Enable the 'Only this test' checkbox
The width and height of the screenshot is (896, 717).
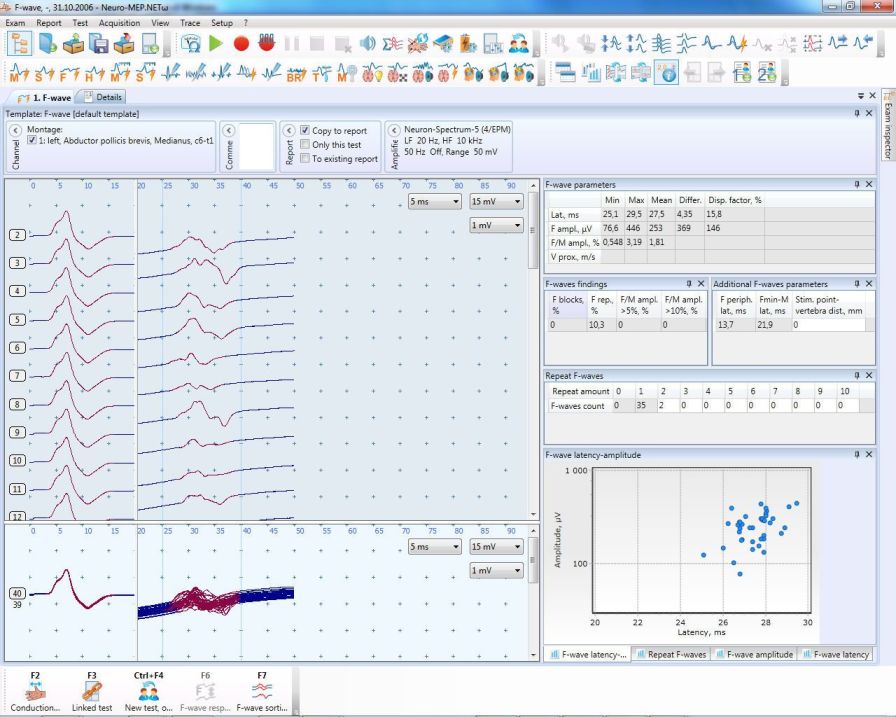tap(306, 145)
